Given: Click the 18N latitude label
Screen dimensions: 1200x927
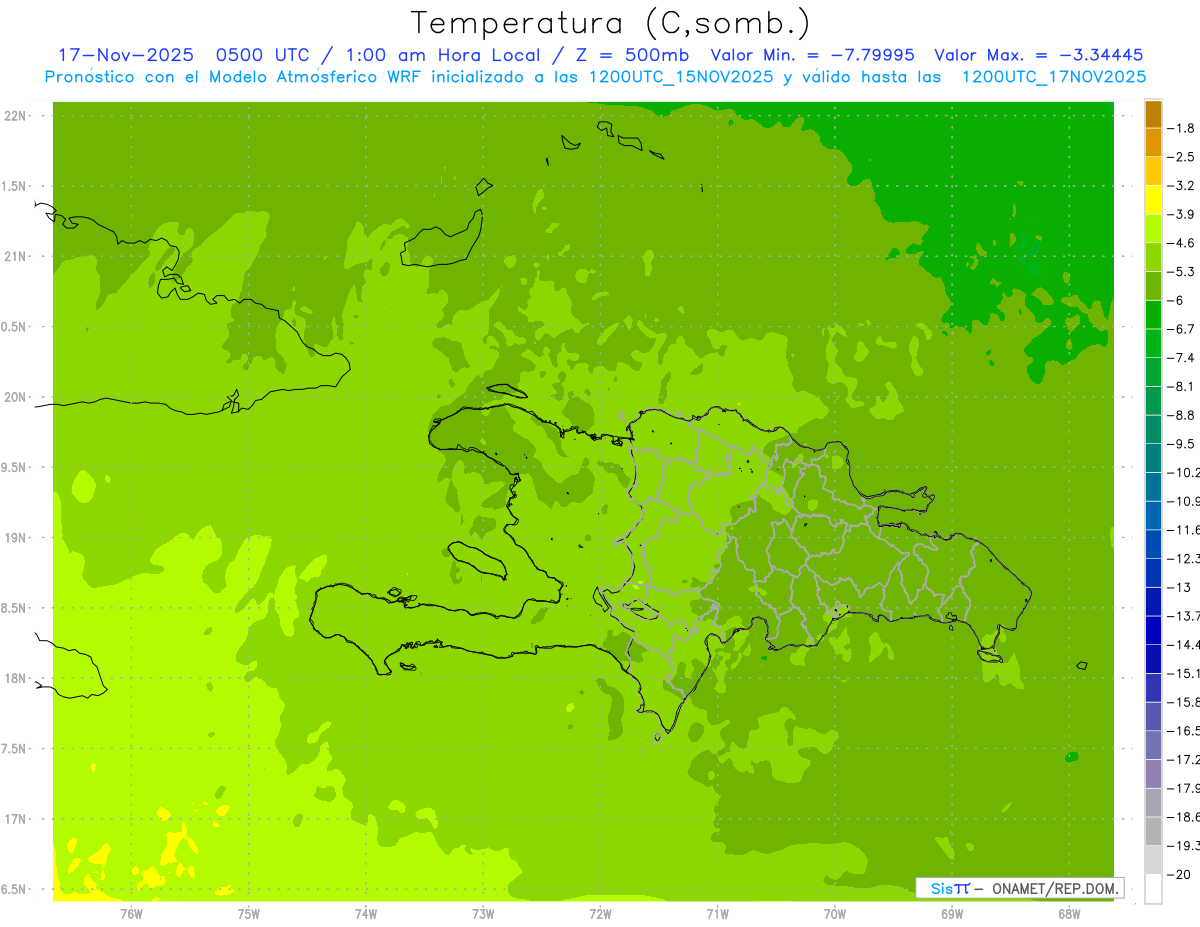Looking at the screenshot, I should [x=17, y=678].
